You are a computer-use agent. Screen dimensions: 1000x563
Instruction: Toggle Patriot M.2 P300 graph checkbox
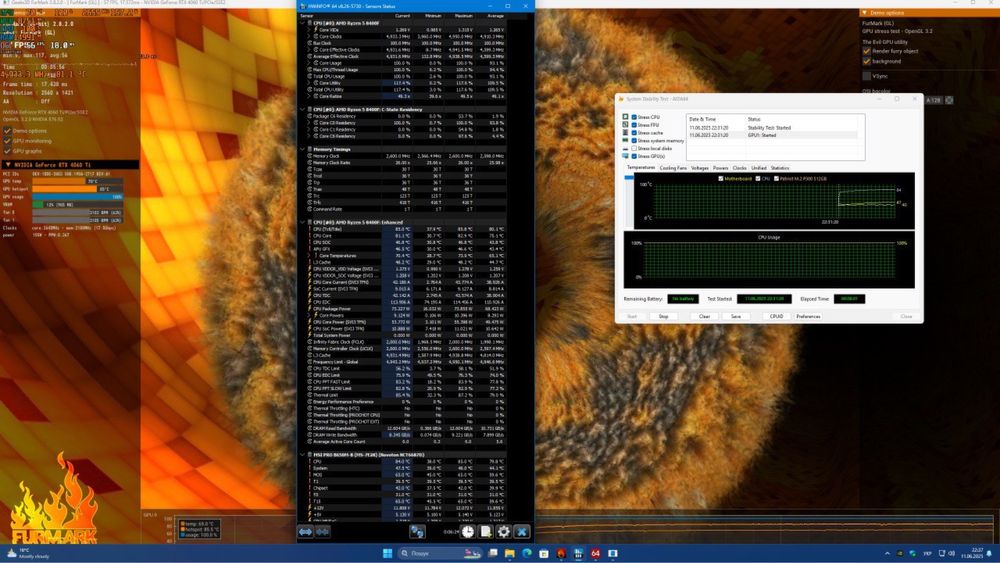click(776, 179)
